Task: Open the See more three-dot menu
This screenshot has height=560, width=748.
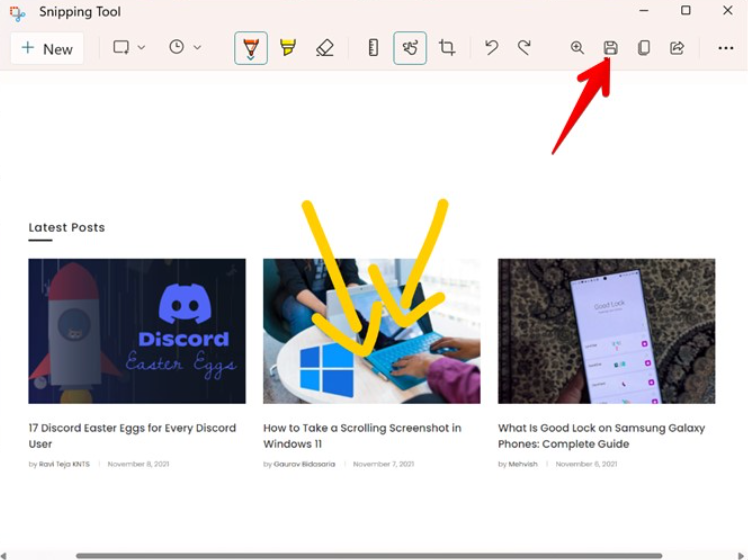Action: click(726, 48)
